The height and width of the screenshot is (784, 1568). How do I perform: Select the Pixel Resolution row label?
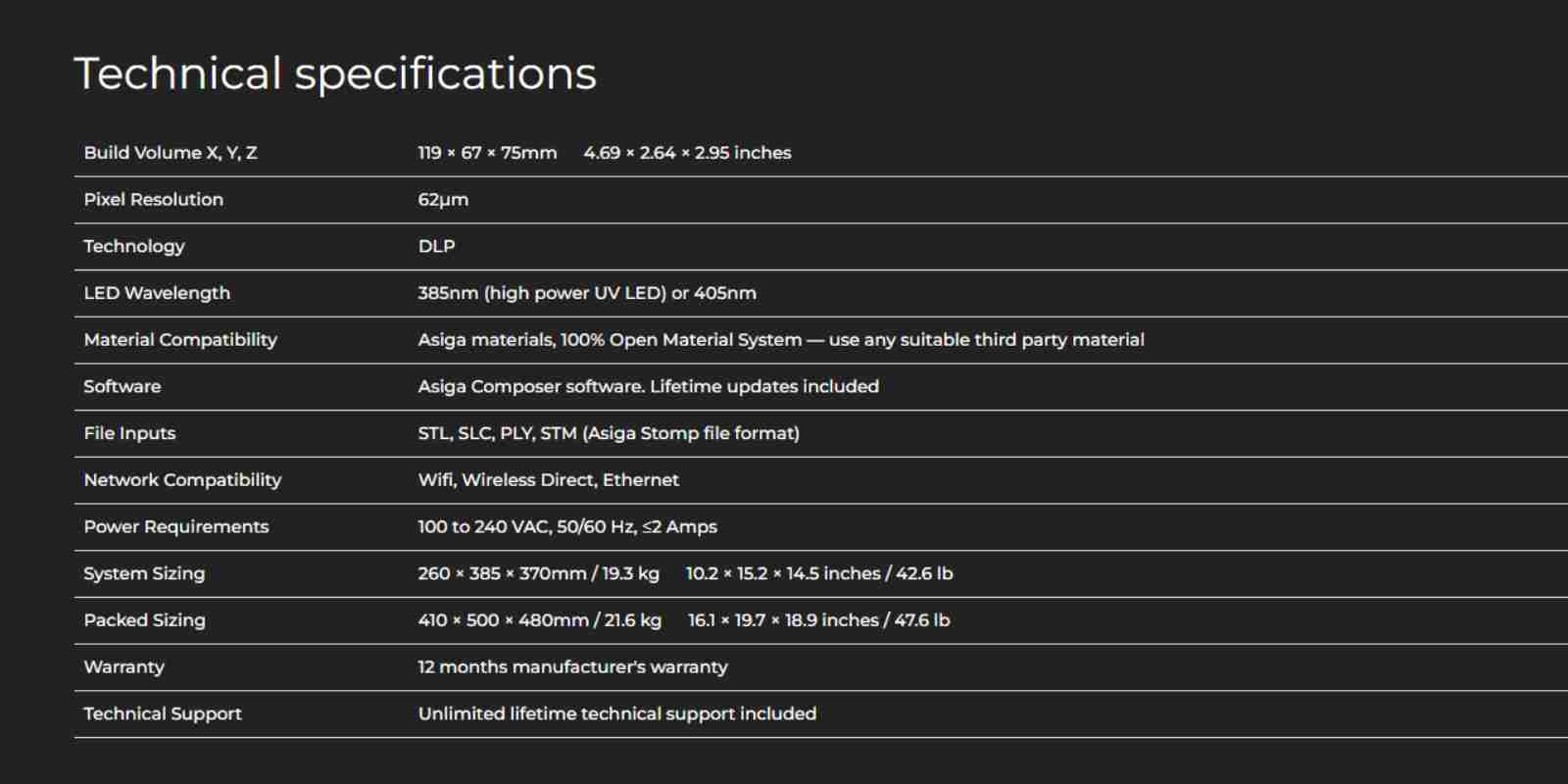tap(154, 200)
